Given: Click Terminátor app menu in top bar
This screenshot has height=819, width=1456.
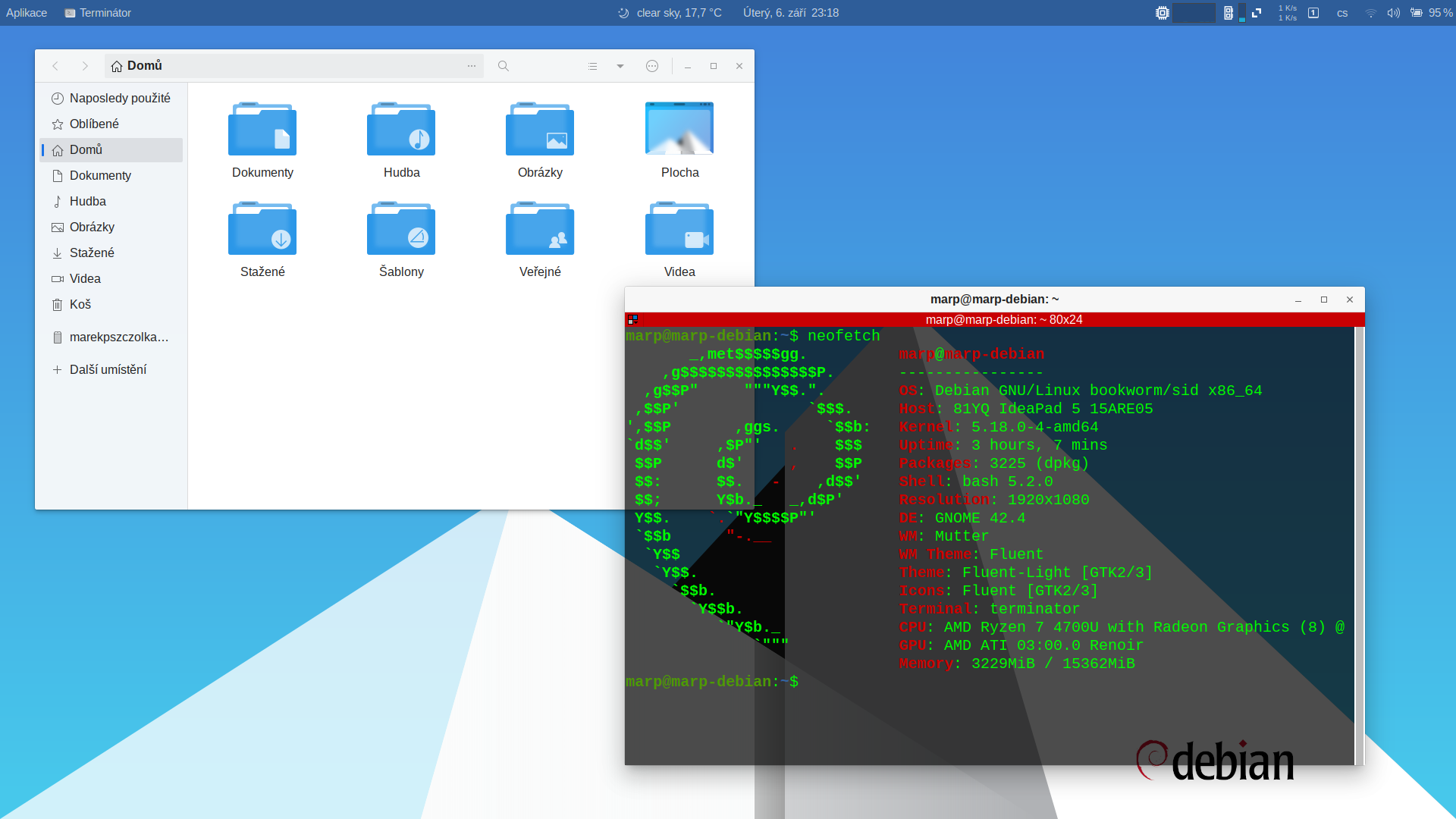Looking at the screenshot, I should click(x=99, y=13).
